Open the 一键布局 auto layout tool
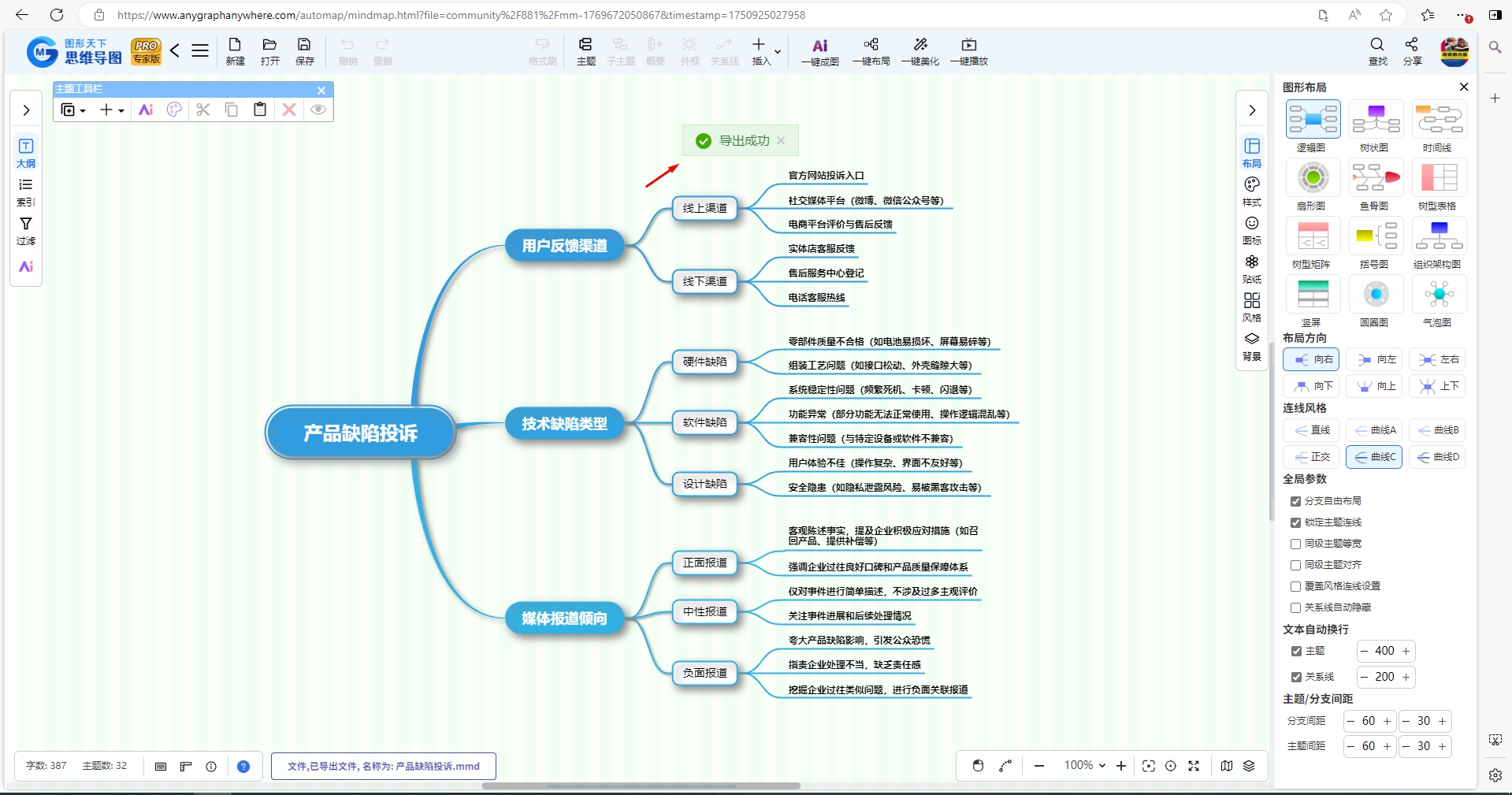Viewport: 1512px width, 795px height. click(x=871, y=46)
